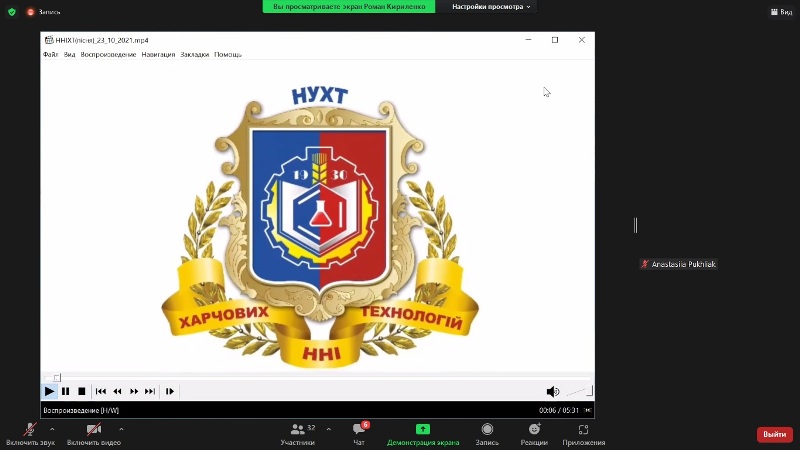800x450 pixels.
Task: Open the Помощь menu
Action: [x=228, y=54]
